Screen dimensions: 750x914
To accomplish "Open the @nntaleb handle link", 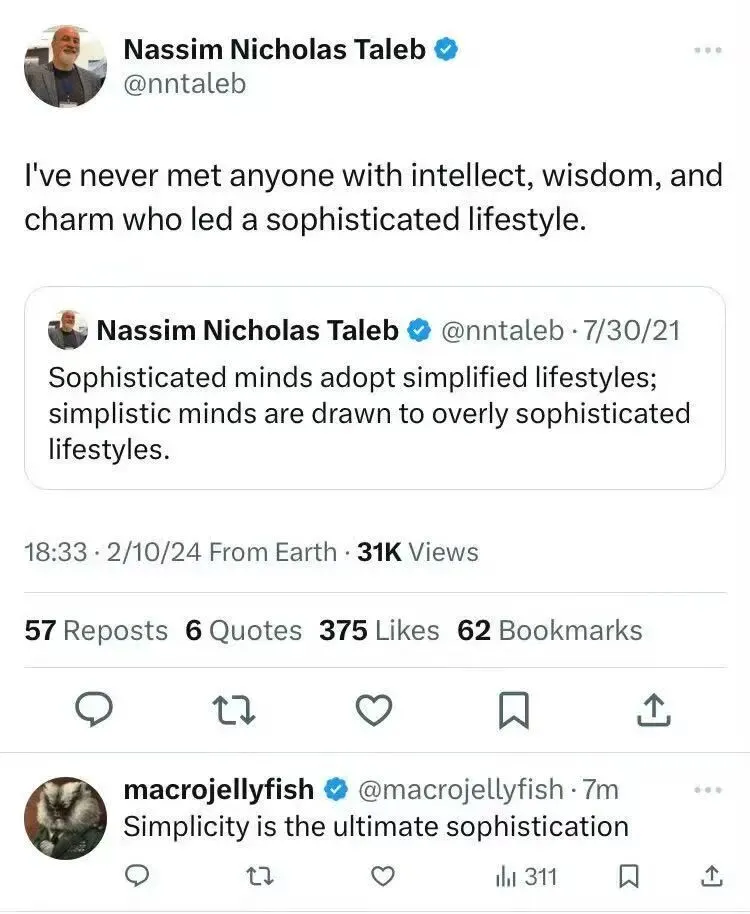I will pos(183,84).
